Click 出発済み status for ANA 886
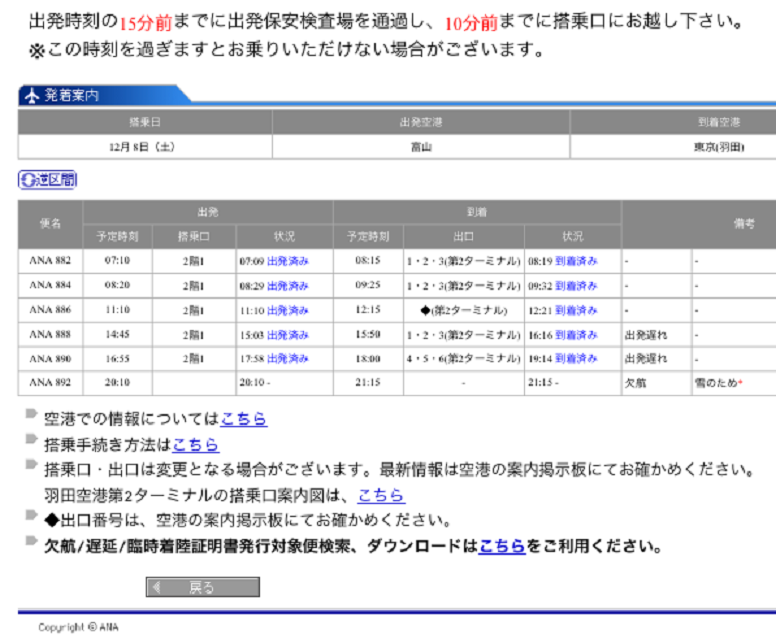This screenshot has width=776, height=639. pyautogui.click(x=288, y=310)
